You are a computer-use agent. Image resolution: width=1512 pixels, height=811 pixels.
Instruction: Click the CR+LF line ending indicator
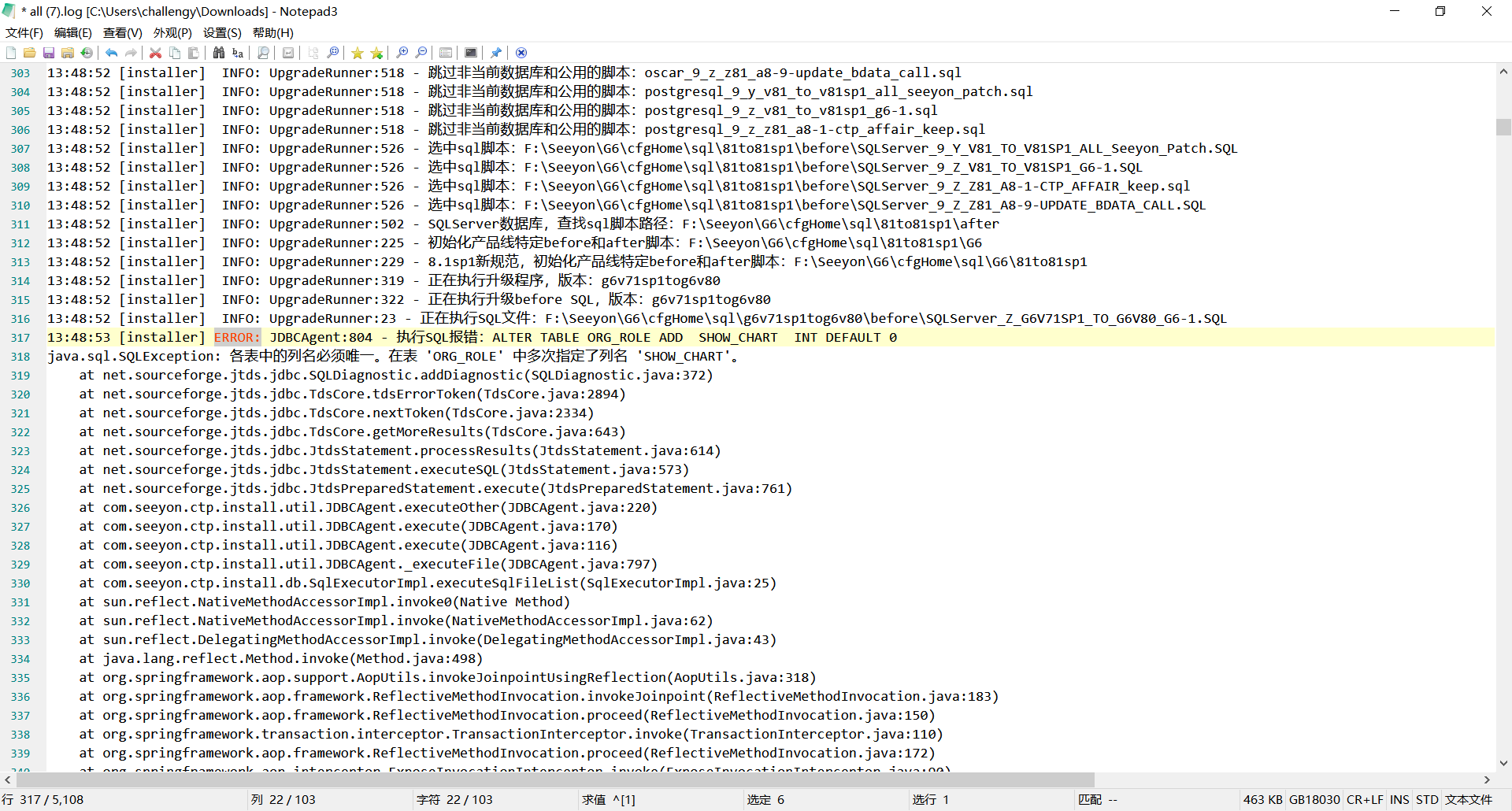1365,800
